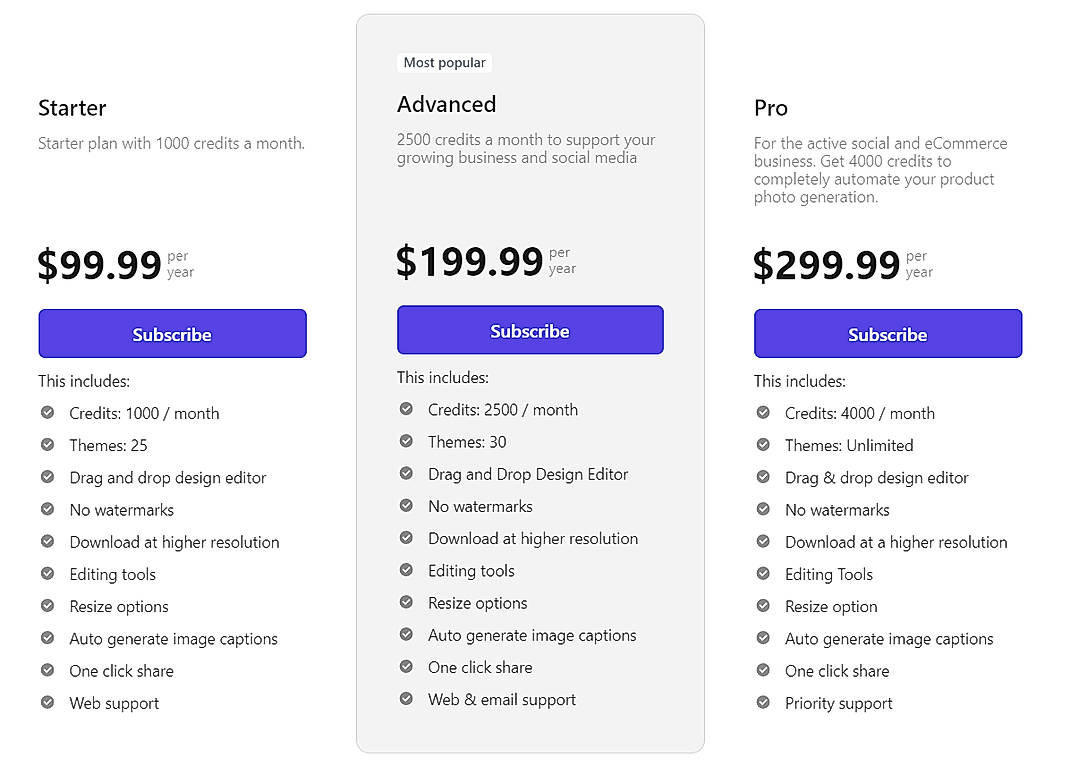
Task: Subscribe to the Advanced plan
Action: pos(530,329)
